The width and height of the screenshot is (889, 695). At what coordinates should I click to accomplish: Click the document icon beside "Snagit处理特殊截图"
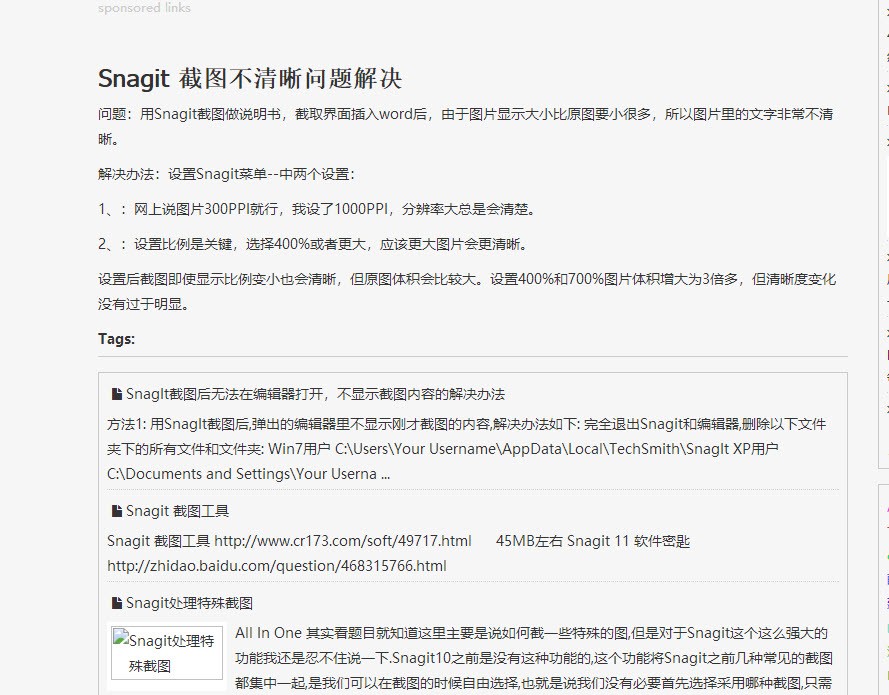[x=116, y=603]
